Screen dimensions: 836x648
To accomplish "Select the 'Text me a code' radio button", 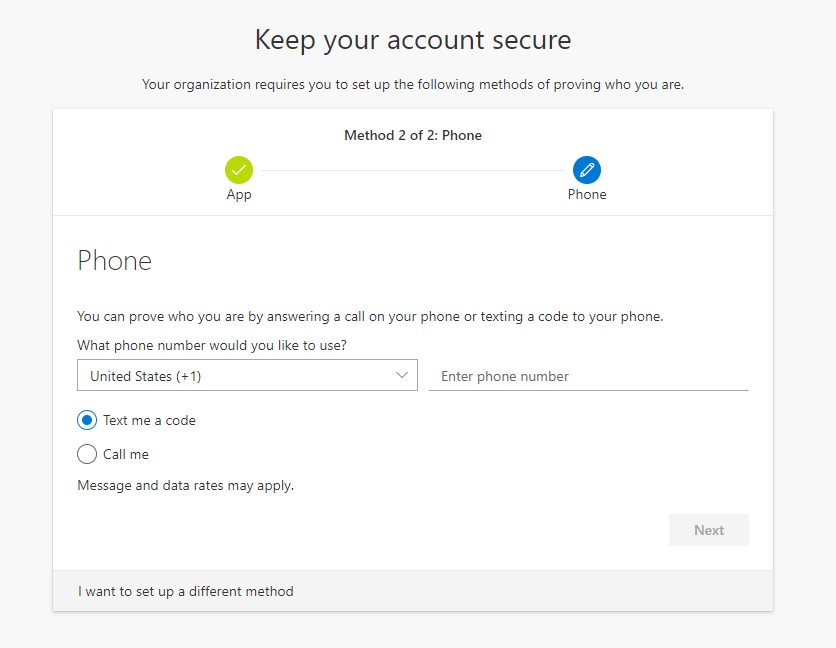I will 87,420.
